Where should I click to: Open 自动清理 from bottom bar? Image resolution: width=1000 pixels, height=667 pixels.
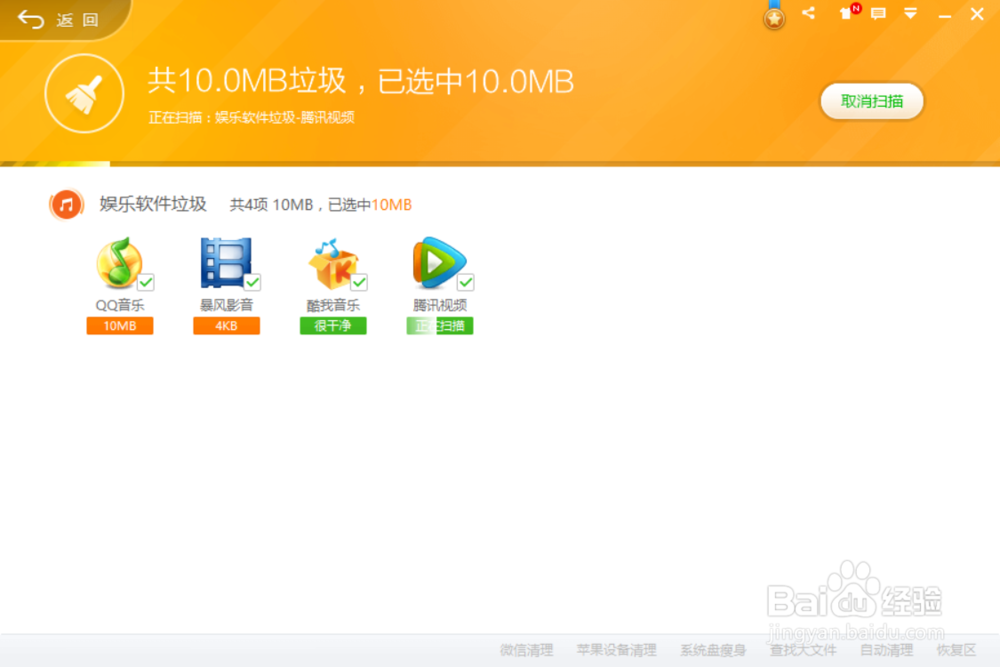886,650
